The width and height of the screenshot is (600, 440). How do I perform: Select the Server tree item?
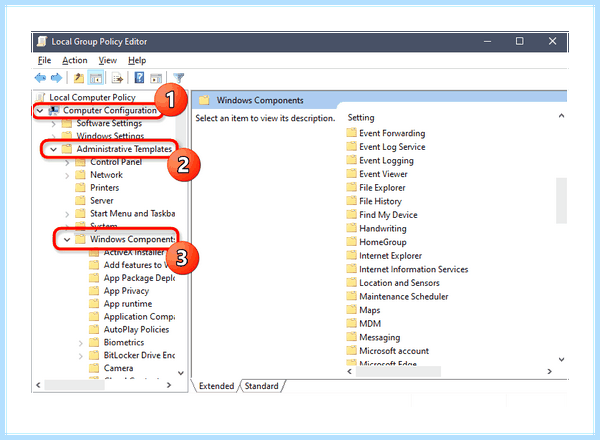[101, 200]
